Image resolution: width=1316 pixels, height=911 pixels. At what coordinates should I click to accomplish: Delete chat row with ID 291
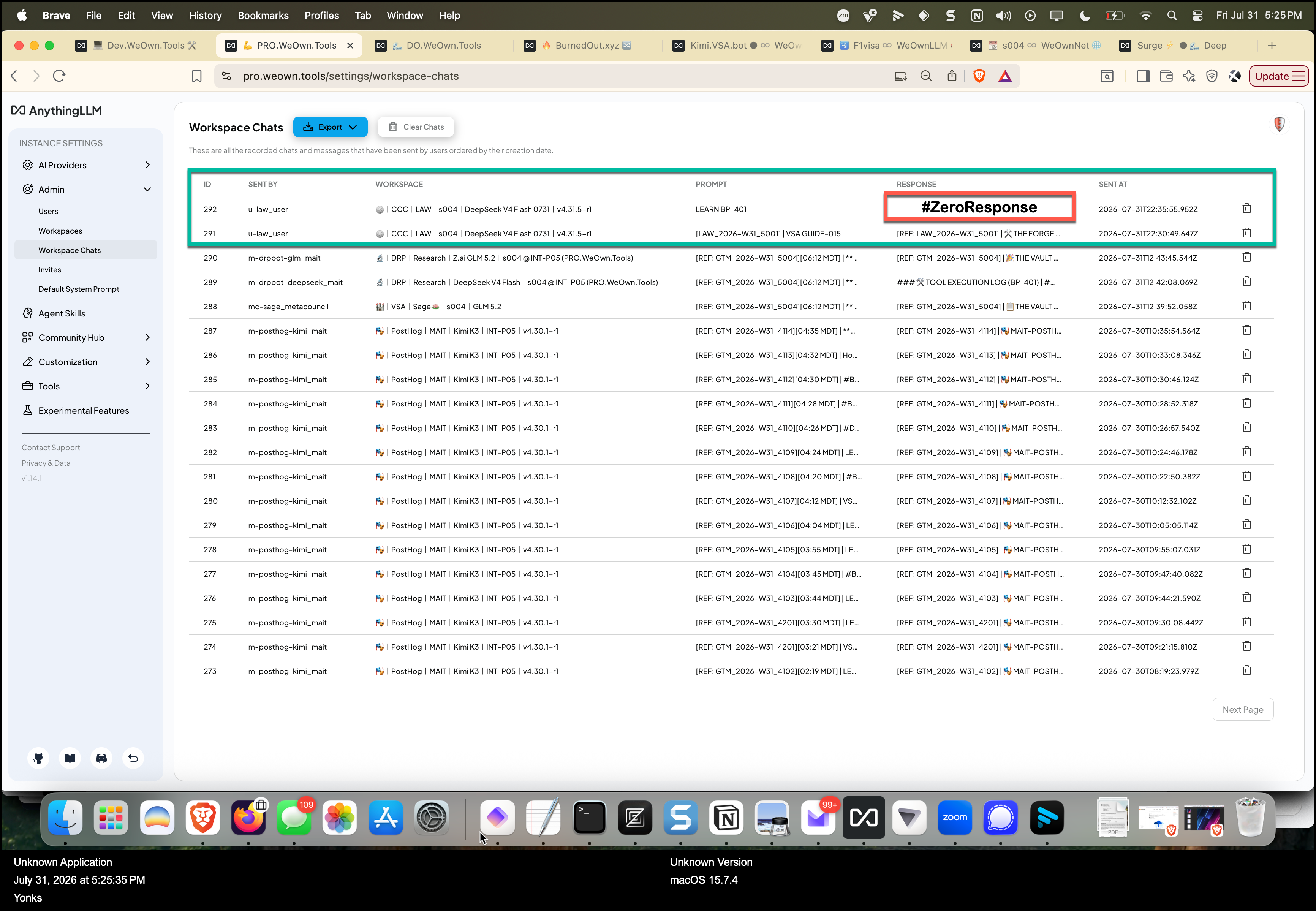click(x=1247, y=233)
